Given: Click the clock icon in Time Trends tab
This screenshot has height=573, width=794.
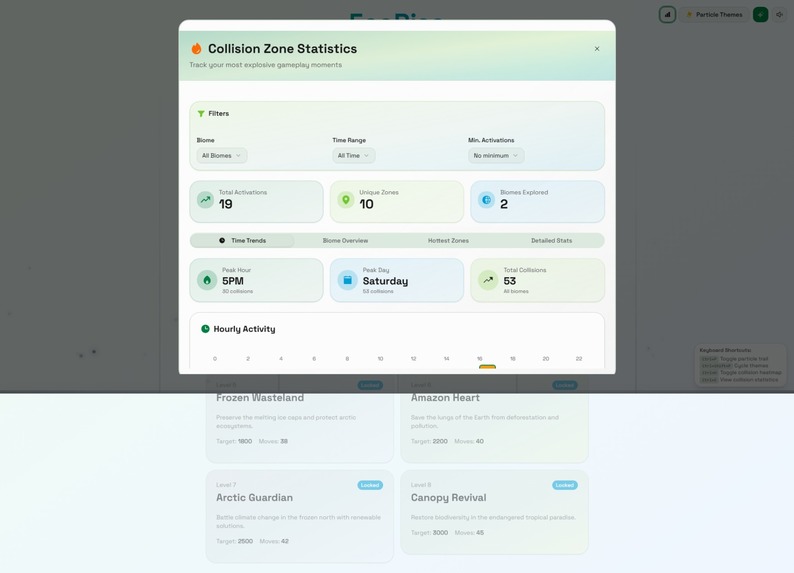Looking at the screenshot, I should pyautogui.click(x=222, y=240).
